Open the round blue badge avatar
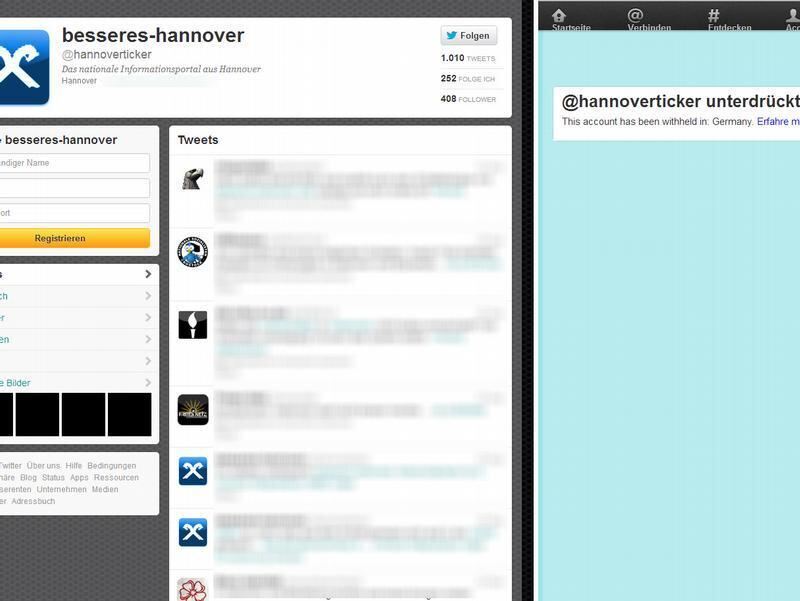Viewport: 800px width, 601px height. click(193, 252)
